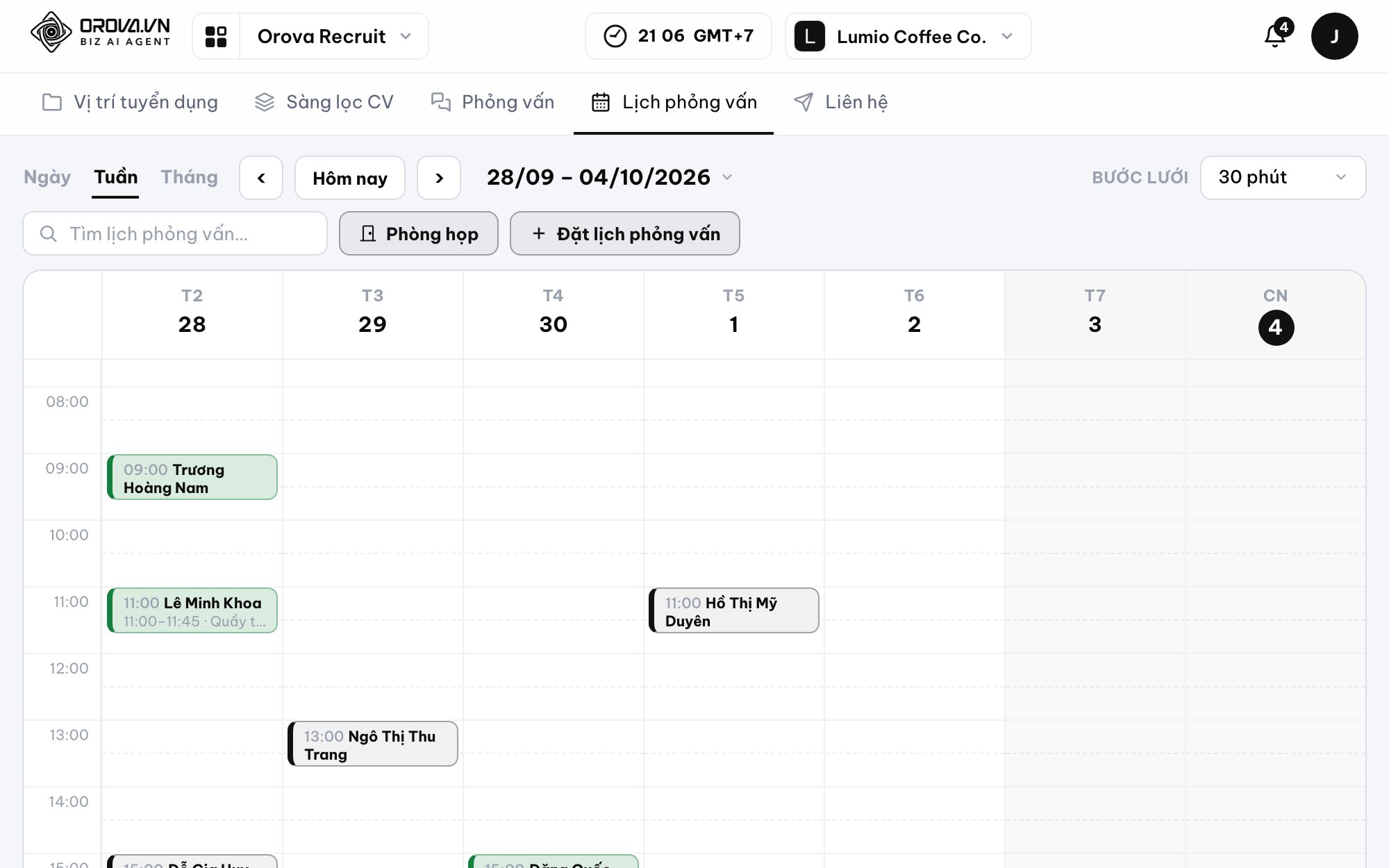This screenshot has height=868, width=1389.
Task: Open the 13:00 Ngô Thị Thu Trang interview
Action: tap(373, 744)
